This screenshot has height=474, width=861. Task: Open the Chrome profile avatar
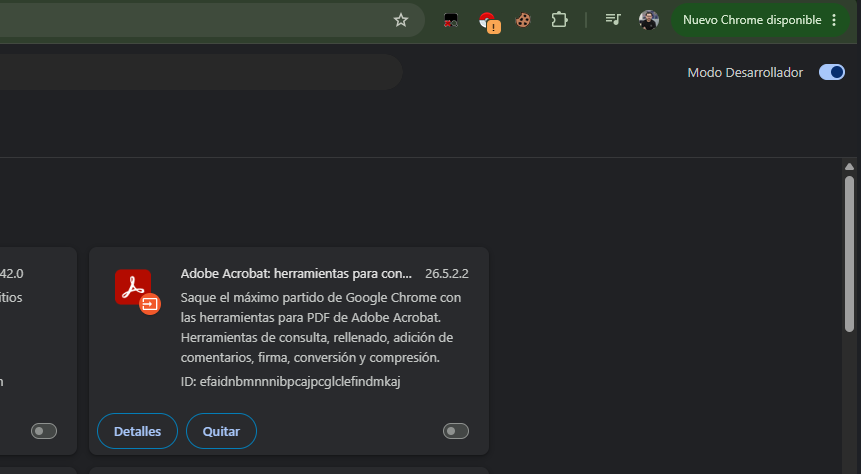648,20
